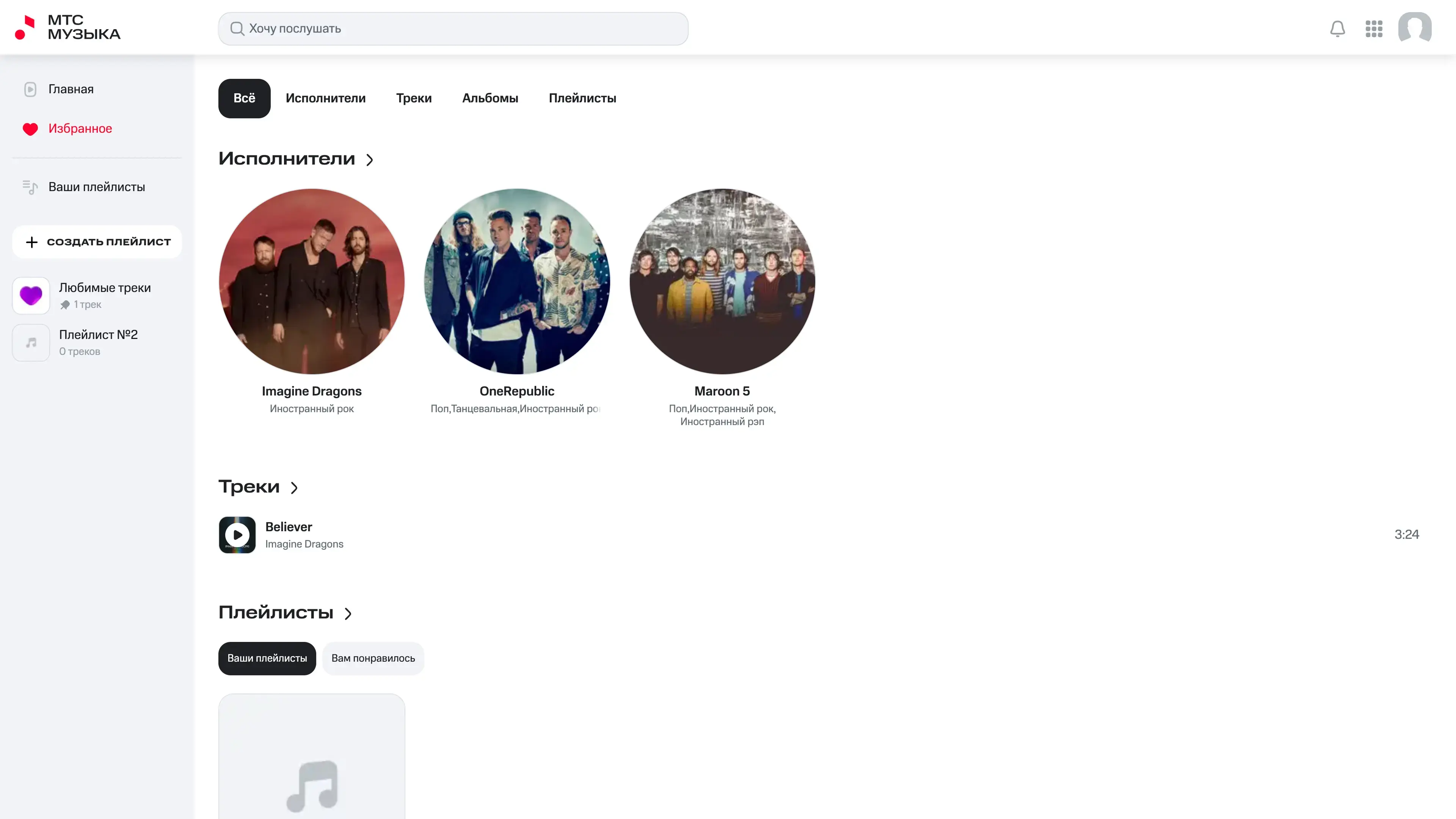
Task: Click the Ваши плейлисты icon
Action: [30, 187]
